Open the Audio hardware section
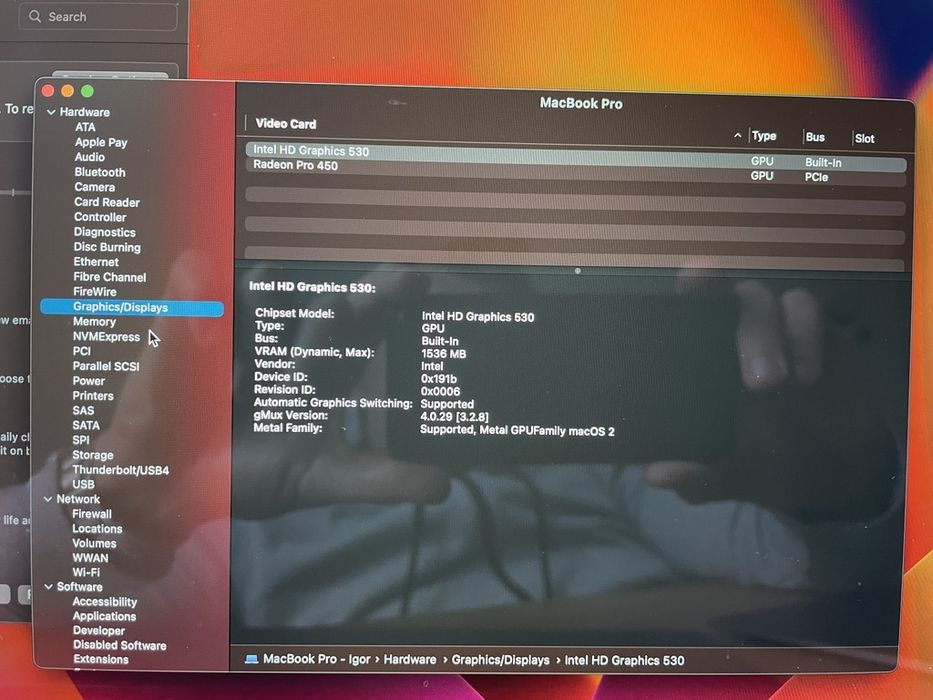Viewport: 933px width, 700px height. pyautogui.click(x=89, y=157)
